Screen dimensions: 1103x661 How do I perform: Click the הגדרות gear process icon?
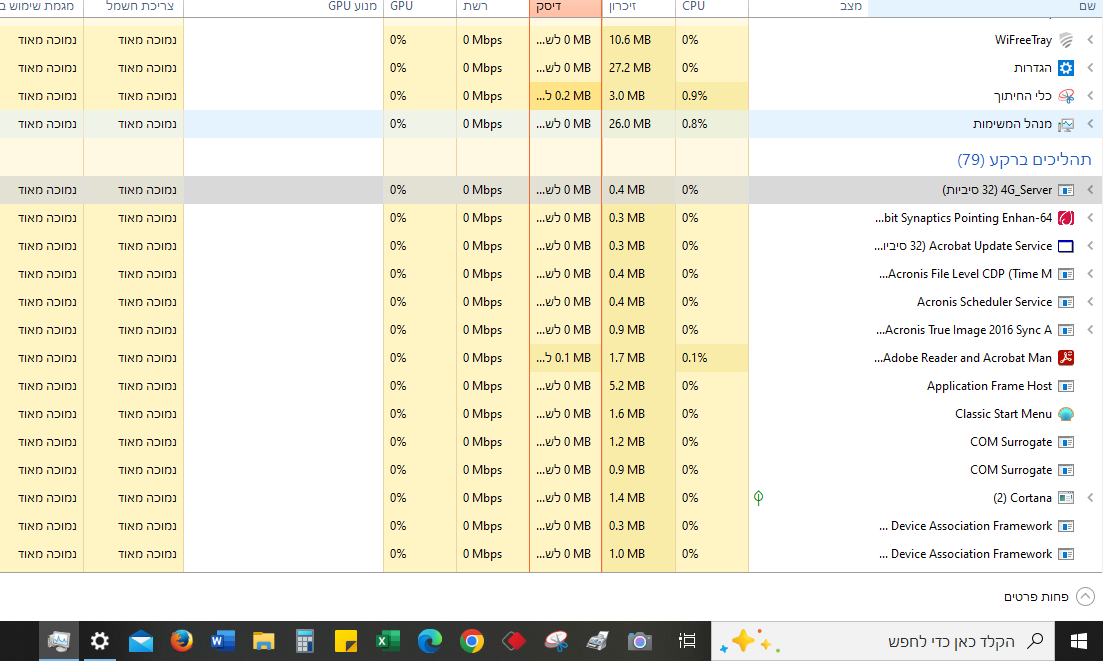[x=1066, y=68]
